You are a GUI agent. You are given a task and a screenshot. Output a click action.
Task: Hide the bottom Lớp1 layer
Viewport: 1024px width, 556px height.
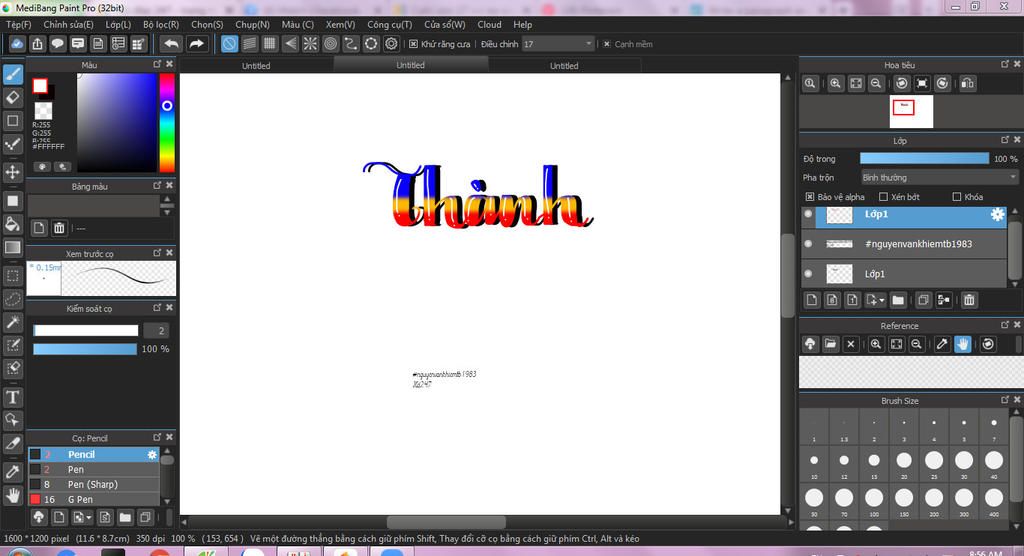808,274
